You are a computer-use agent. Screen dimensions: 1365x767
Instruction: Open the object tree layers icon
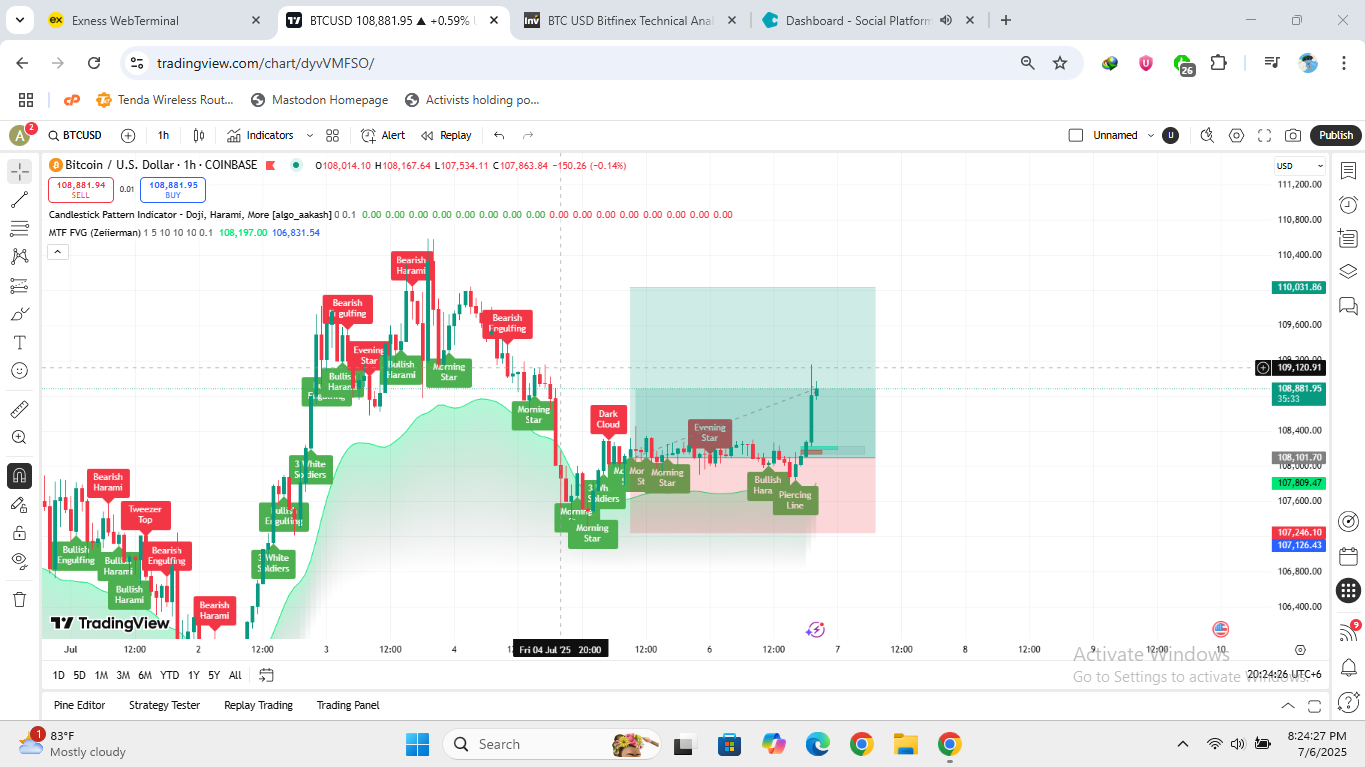(x=1348, y=271)
